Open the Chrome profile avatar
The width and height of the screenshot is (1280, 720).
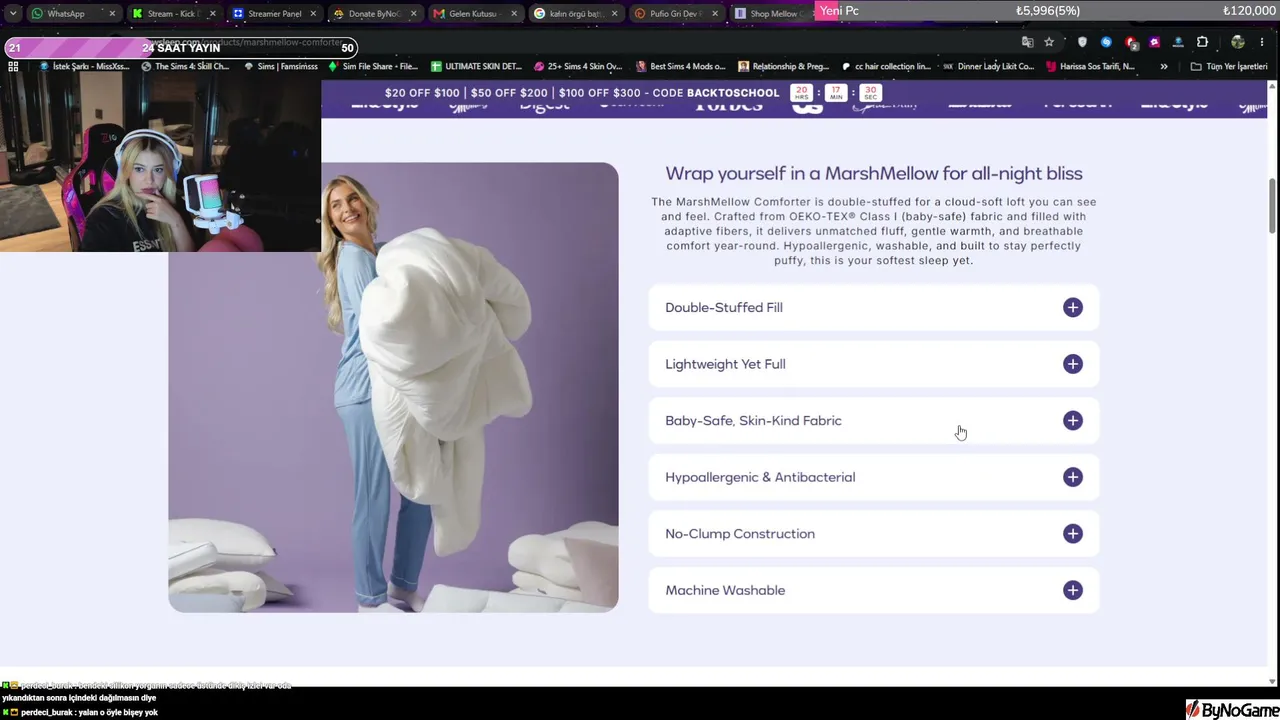point(1238,42)
